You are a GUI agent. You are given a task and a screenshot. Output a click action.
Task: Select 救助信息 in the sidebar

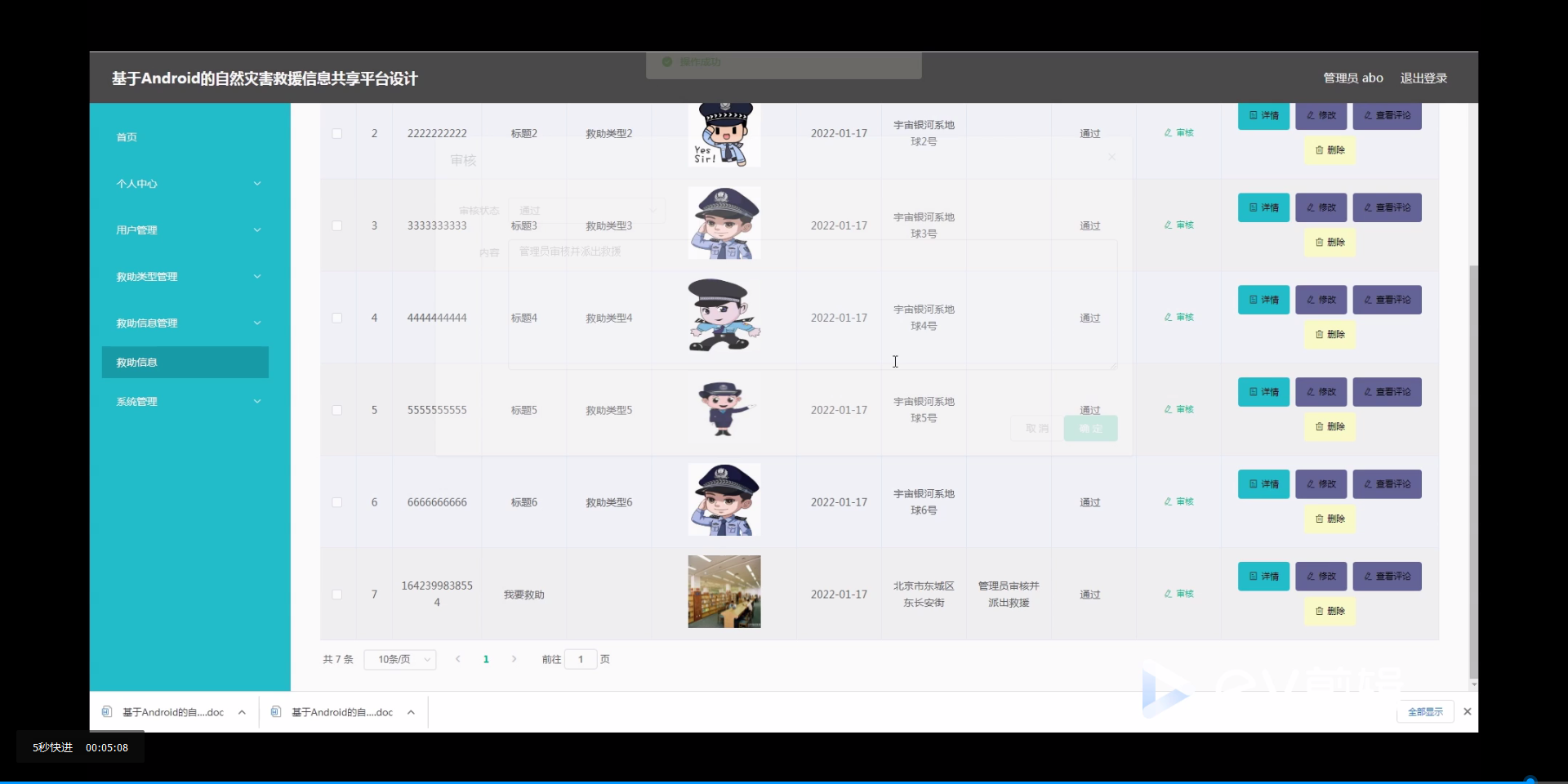coord(185,362)
